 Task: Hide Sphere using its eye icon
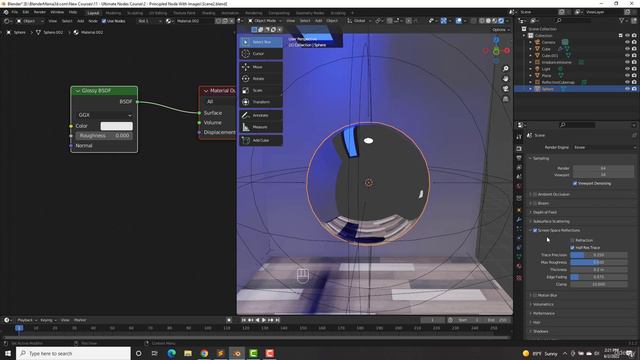pos(627,89)
